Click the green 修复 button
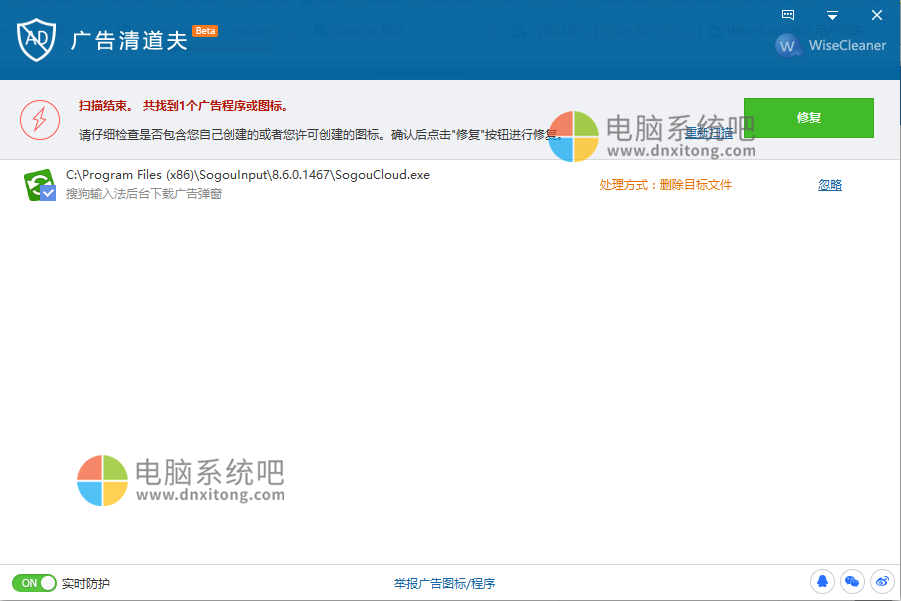Screen dimensions: 901x601 click(808, 118)
